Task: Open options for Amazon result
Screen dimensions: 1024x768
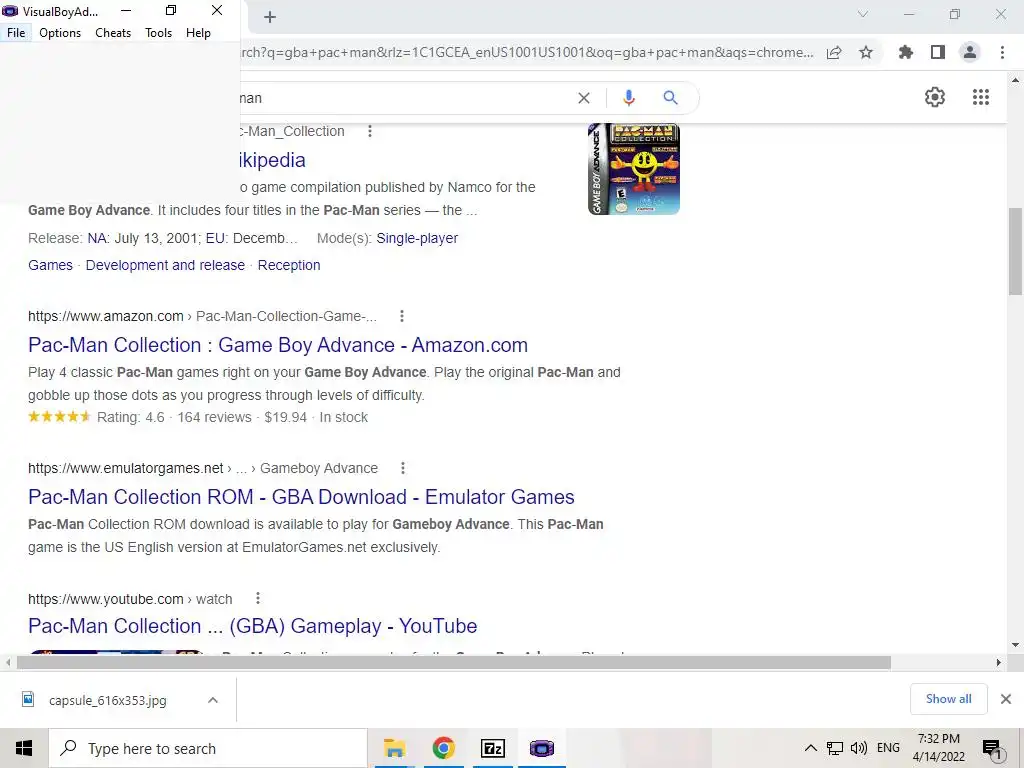Action: coord(402,316)
